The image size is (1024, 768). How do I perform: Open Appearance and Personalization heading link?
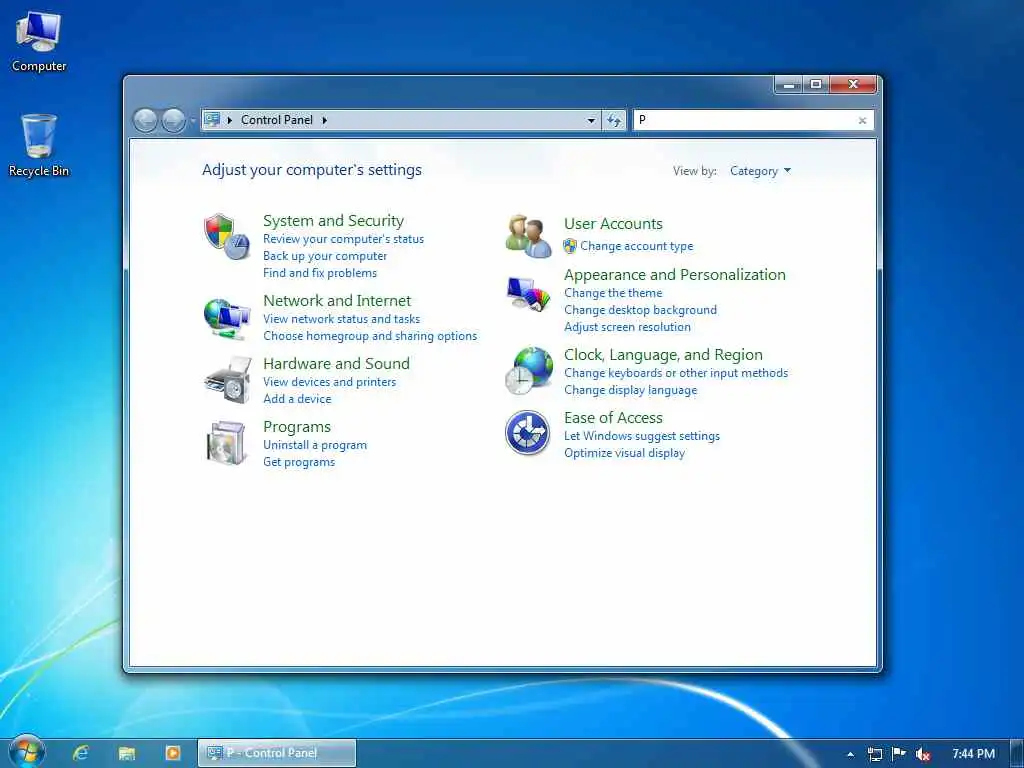pyautogui.click(x=675, y=275)
